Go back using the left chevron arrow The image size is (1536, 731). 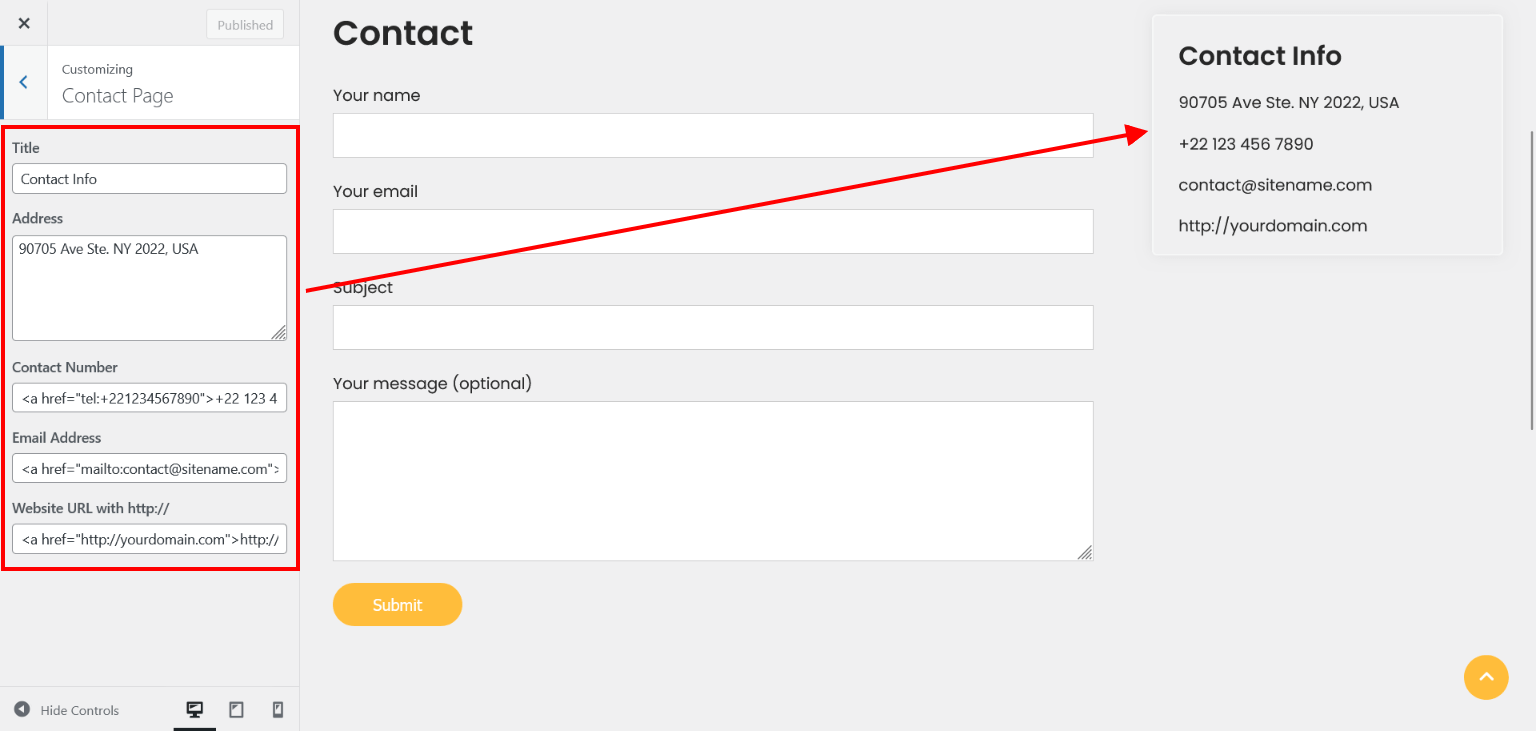coord(24,83)
